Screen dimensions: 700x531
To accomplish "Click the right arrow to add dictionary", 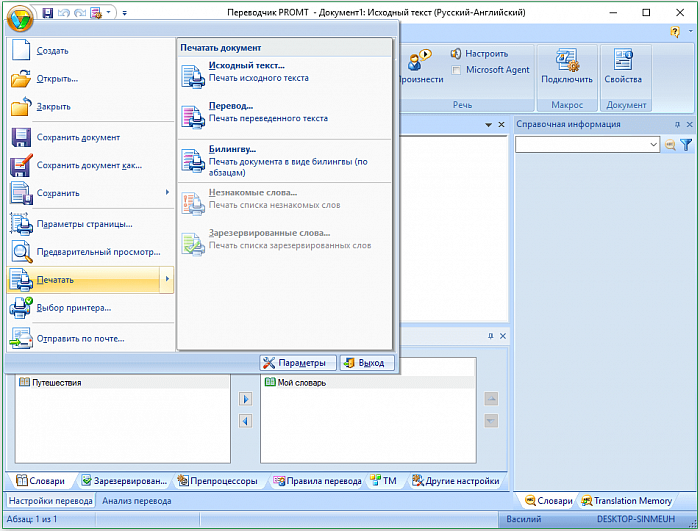I will pos(246,399).
